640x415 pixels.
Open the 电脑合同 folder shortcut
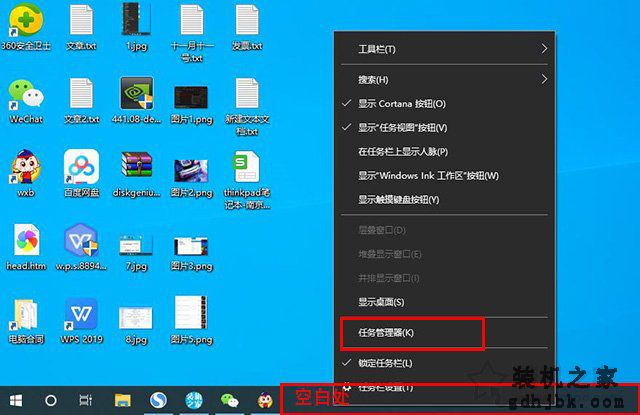tap(26, 321)
